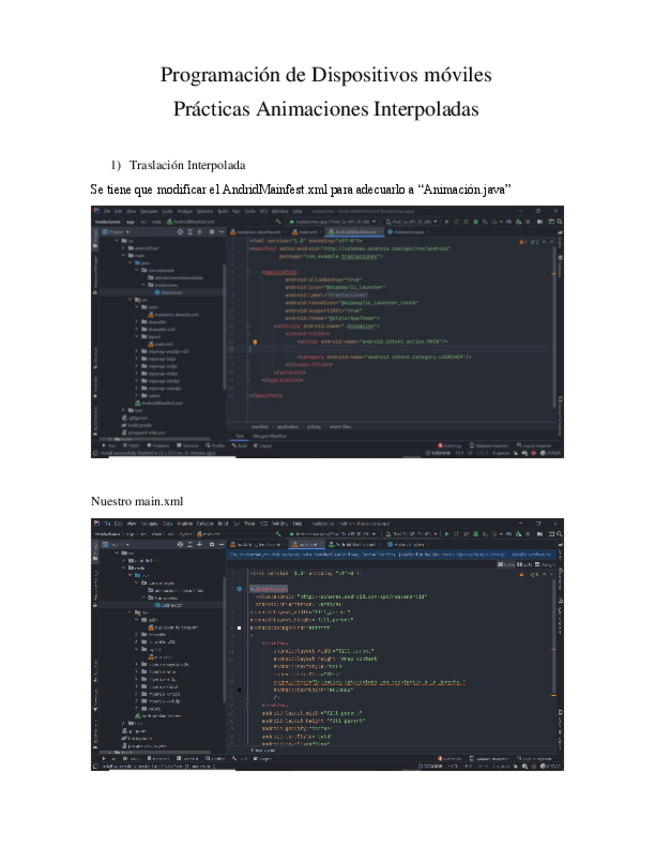This screenshot has height=848, width=655.
Task: Switch to traslacion_derecha.xml tab in AndroidManifest screenshot
Action: [x=259, y=232]
